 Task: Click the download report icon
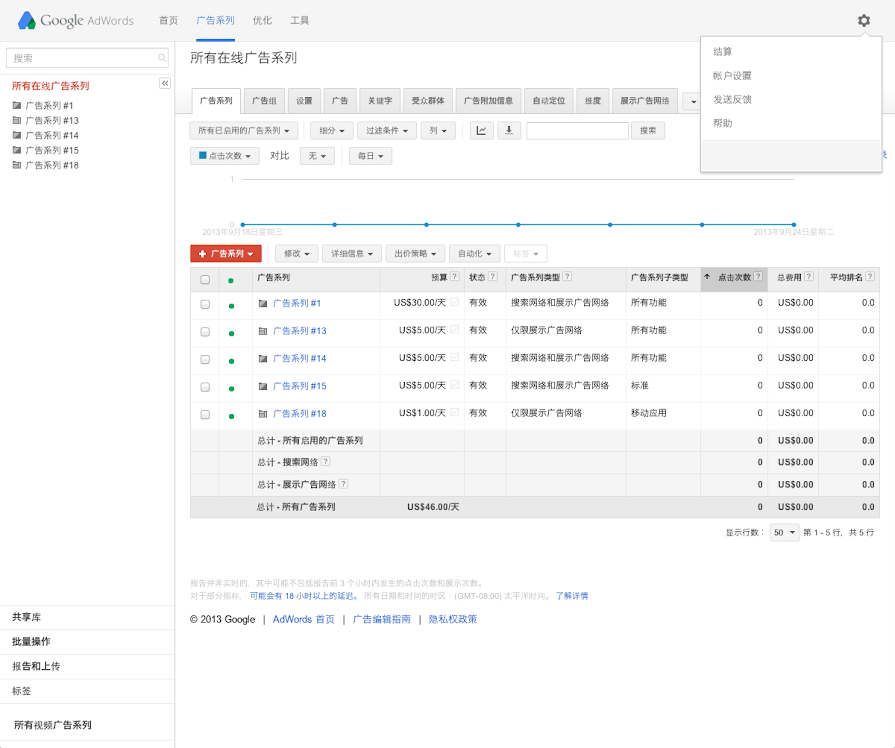click(510, 130)
